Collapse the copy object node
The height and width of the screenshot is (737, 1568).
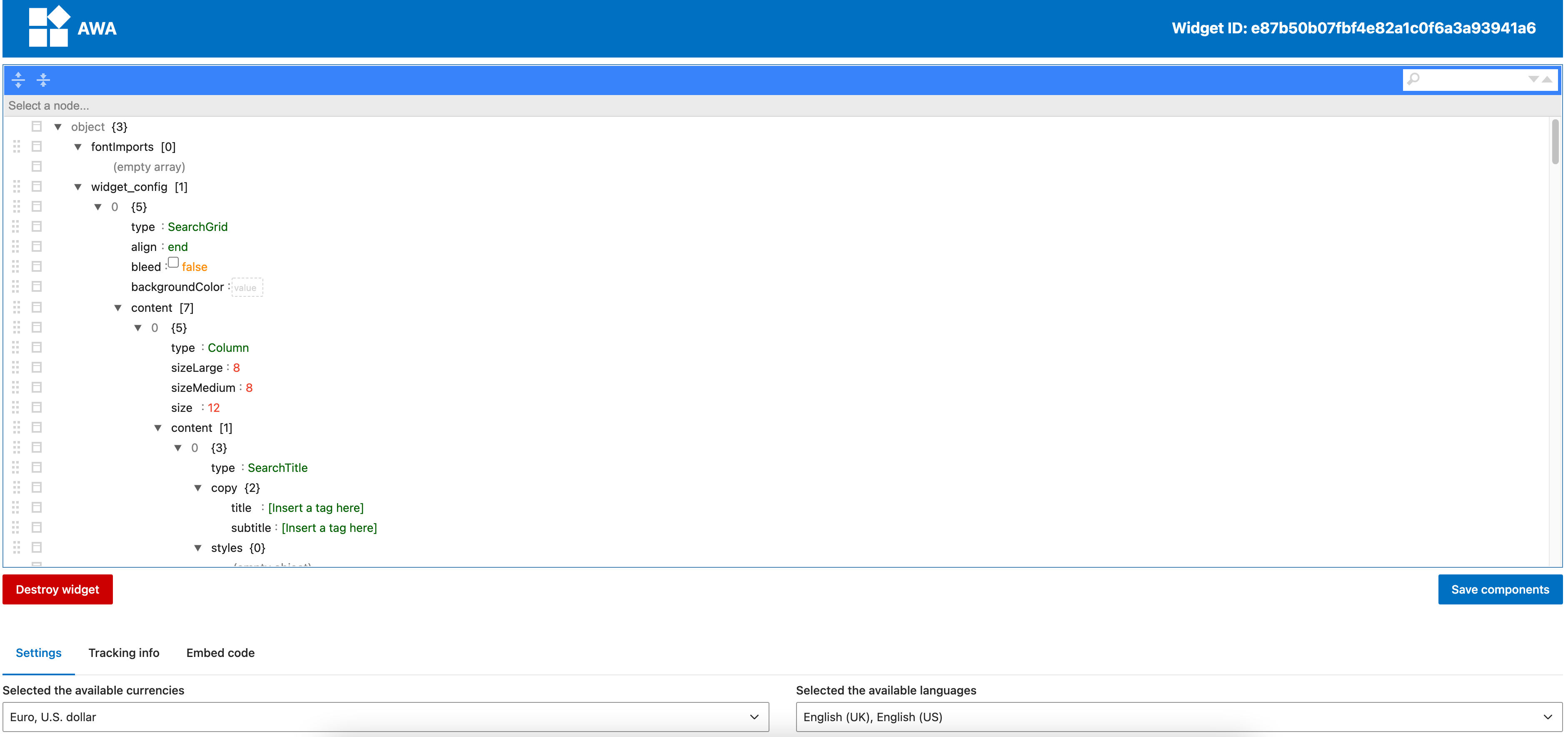pyautogui.click(x=198, y=488)
